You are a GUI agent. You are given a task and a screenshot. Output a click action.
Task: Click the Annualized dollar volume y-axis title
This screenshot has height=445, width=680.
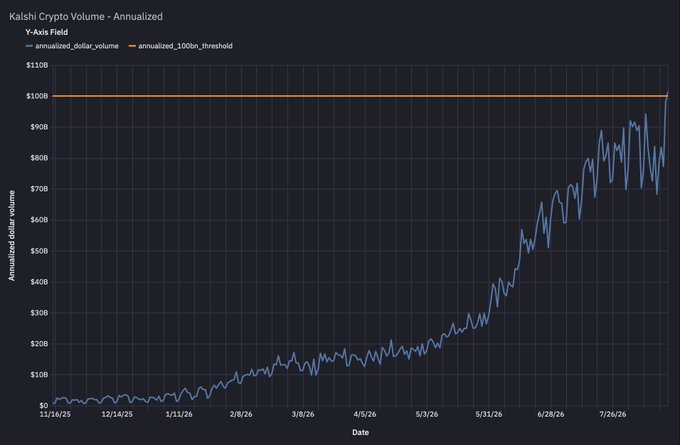coord(12,236)
